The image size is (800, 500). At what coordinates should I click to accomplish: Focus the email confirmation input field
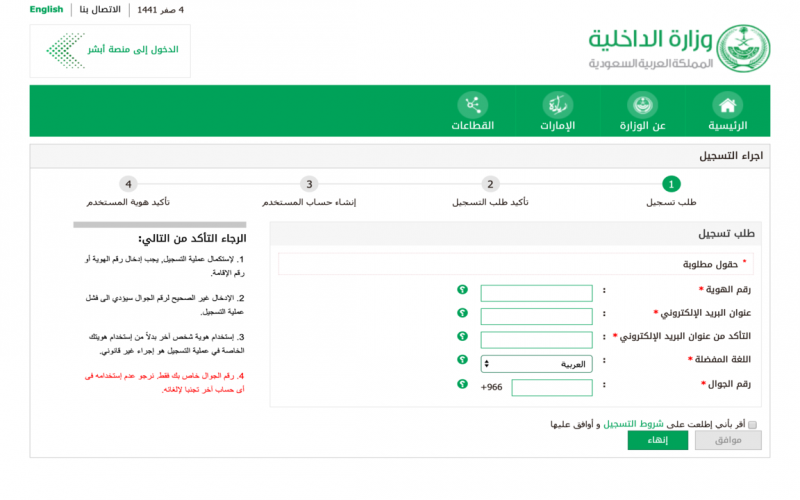click(x=536, y=340)
